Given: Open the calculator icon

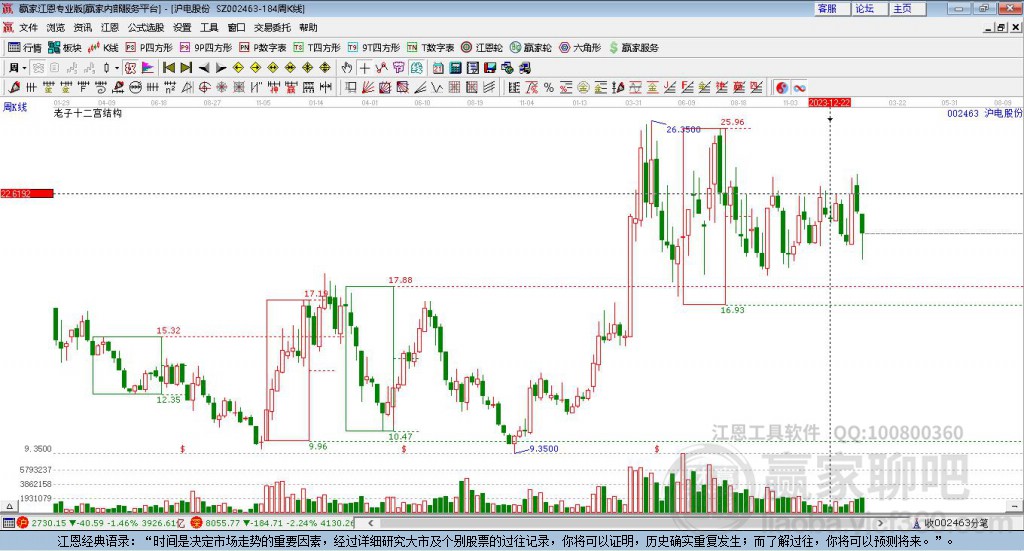Looking at the screenshot, I should pyautogui.click(x=456, y=68).
